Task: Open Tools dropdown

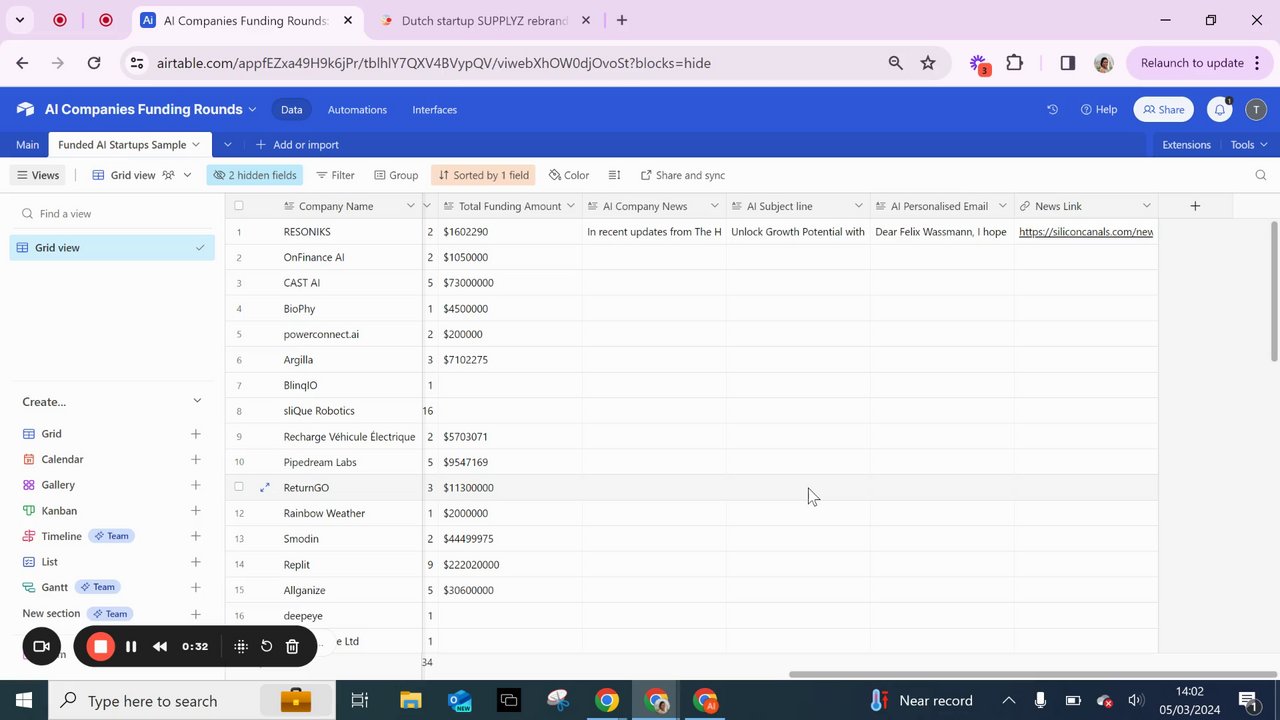Action: click(x=1249, y=145)
